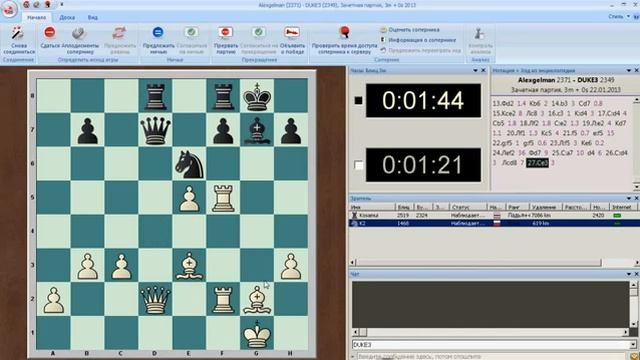Viewport: 640px width, 360px height.
Task: Click the emoticon icon beside chat input
Action: pyautogui.click(x=634, y=356)
